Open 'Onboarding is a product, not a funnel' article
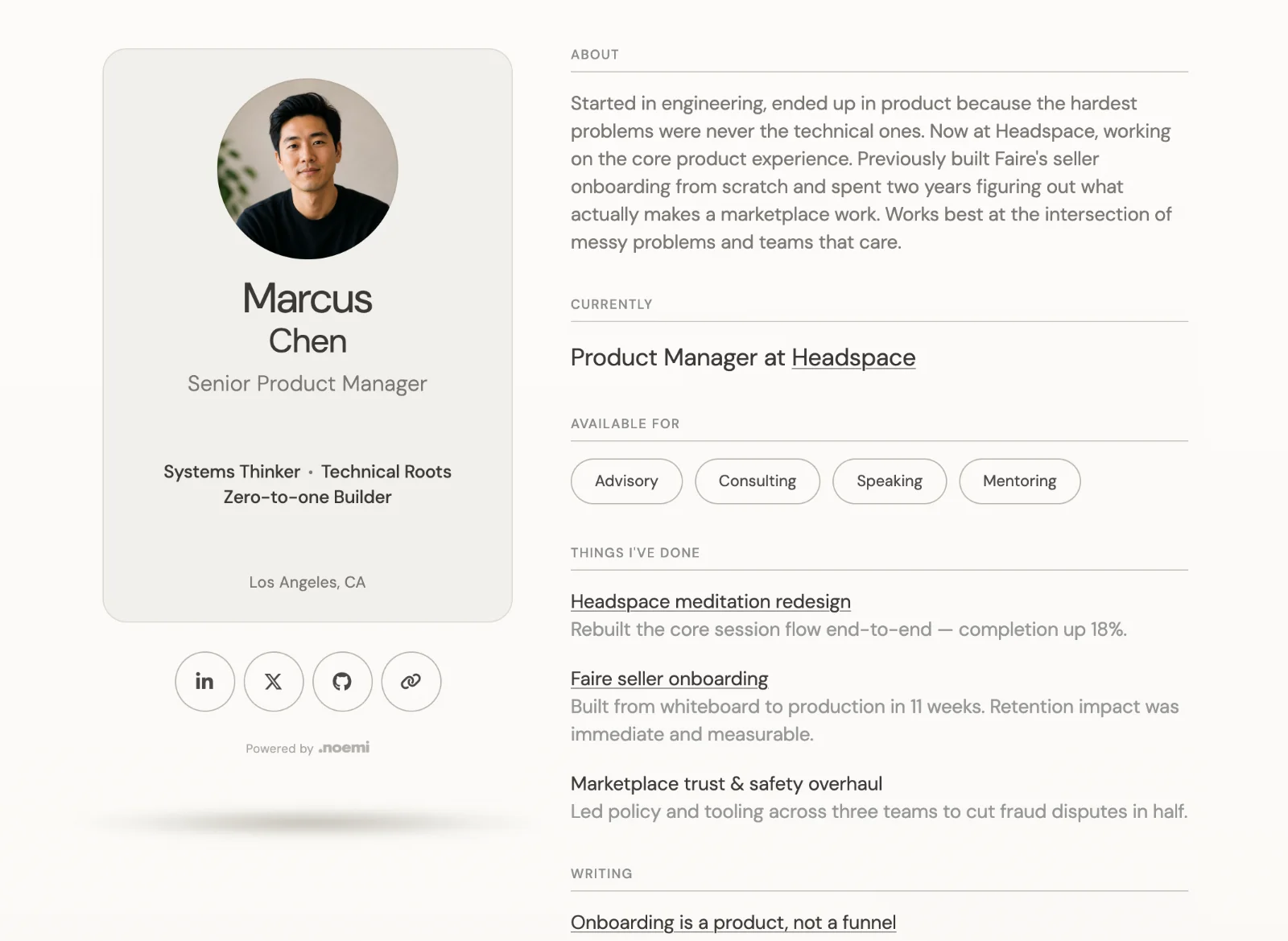This screenshot has width=1288, height=941. [733, 922]
